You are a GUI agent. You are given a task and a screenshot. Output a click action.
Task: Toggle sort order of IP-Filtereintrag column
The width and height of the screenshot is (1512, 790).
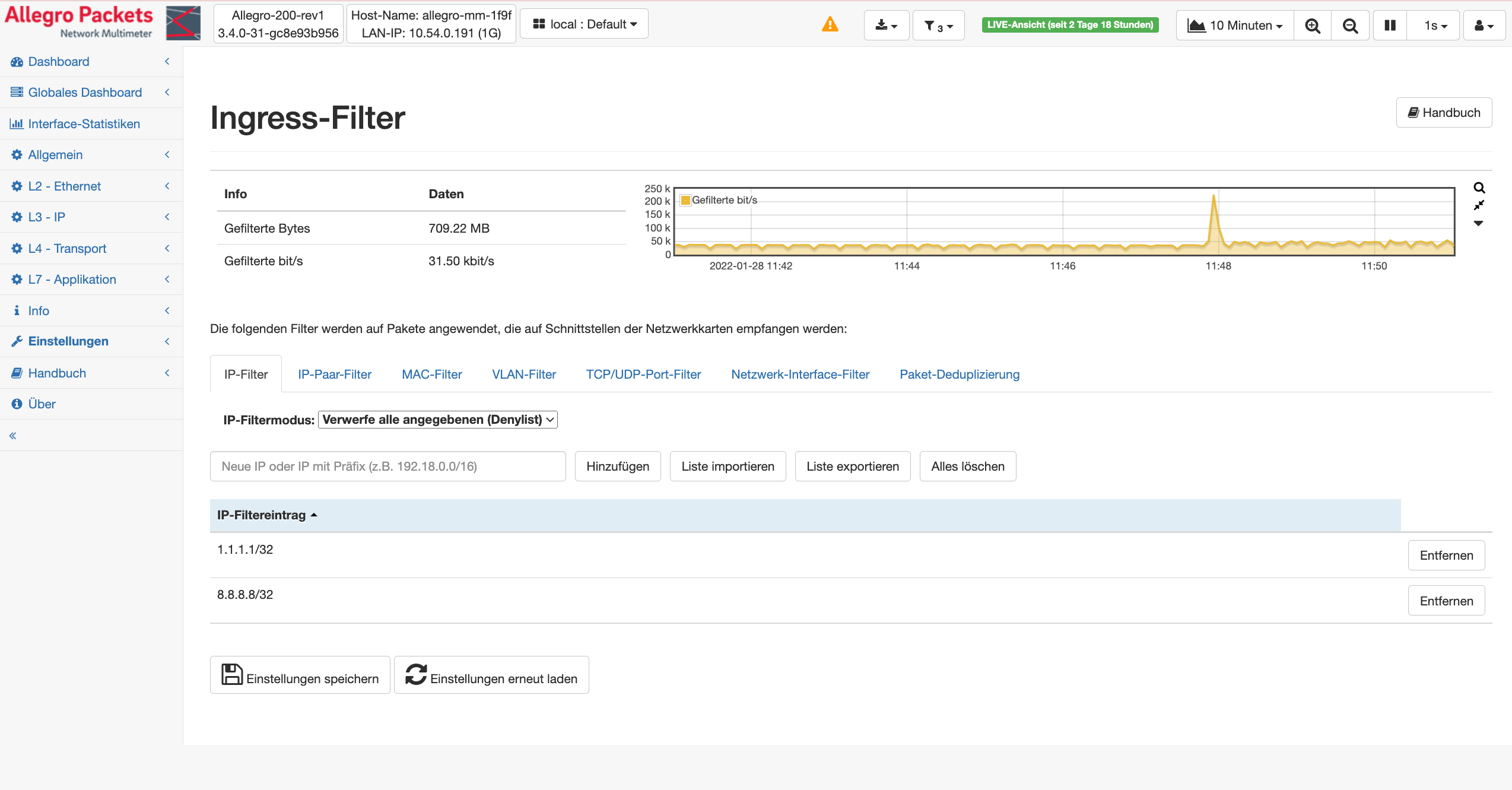tap(266, 515)
